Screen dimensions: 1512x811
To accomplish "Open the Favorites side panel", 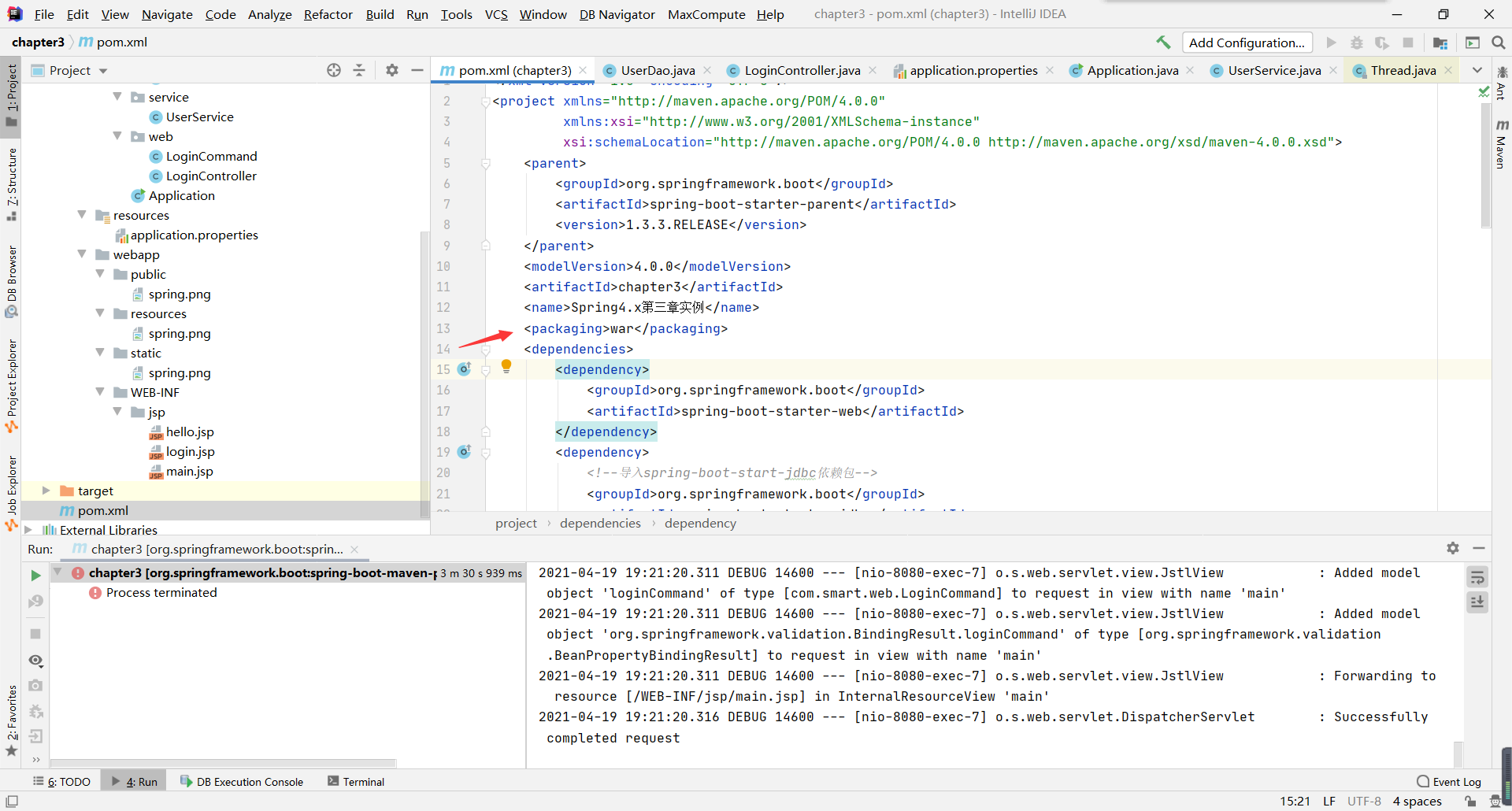I will pos(12,720).
